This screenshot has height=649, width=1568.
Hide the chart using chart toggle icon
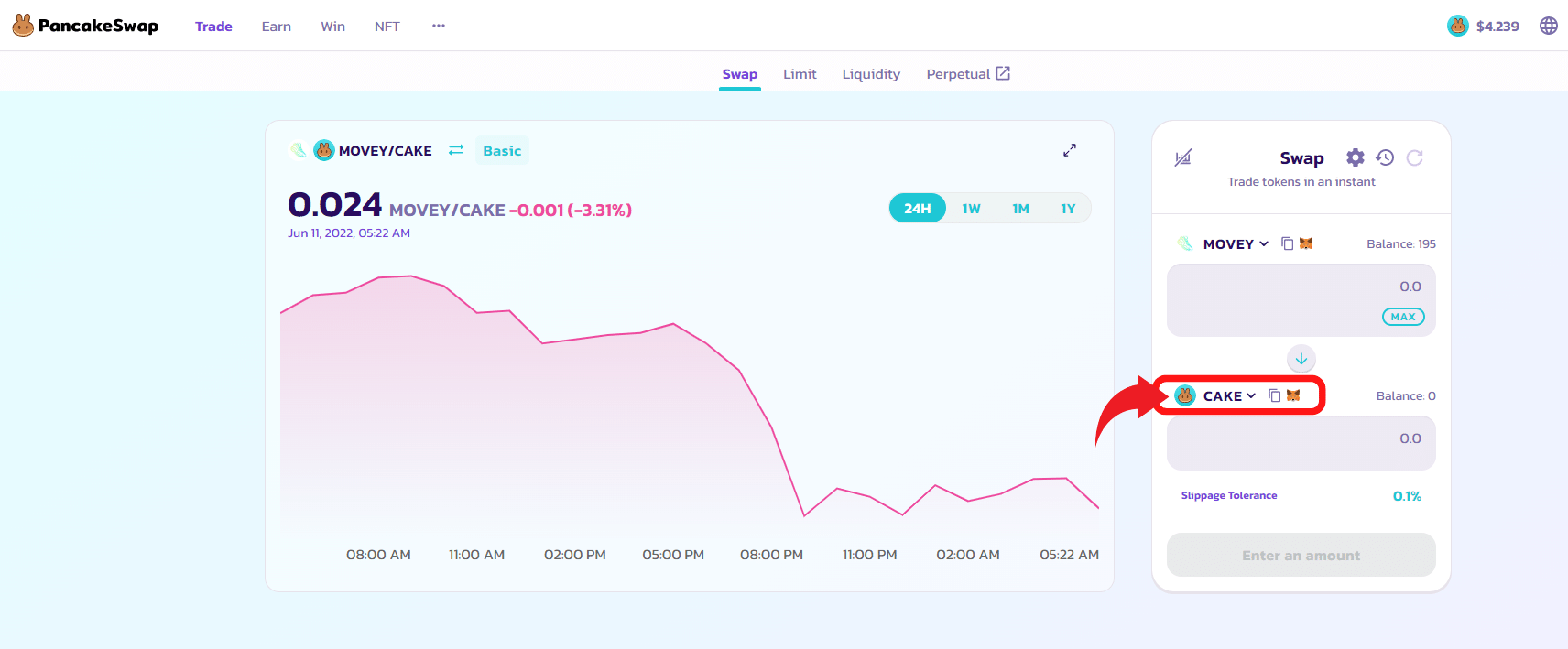1183,157
